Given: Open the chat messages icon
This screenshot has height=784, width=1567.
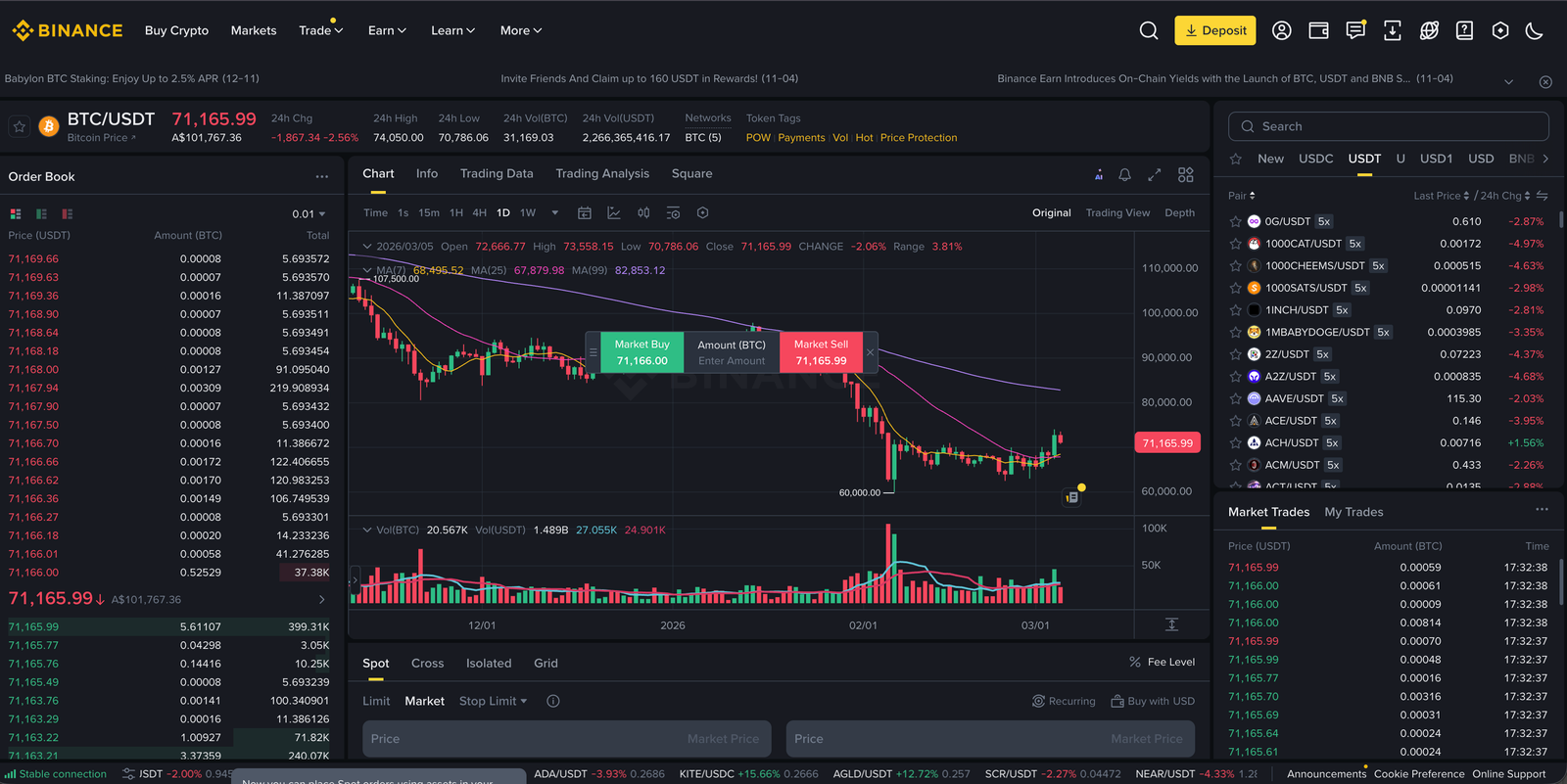Looking at the screenshot, I should (1355, 30).
